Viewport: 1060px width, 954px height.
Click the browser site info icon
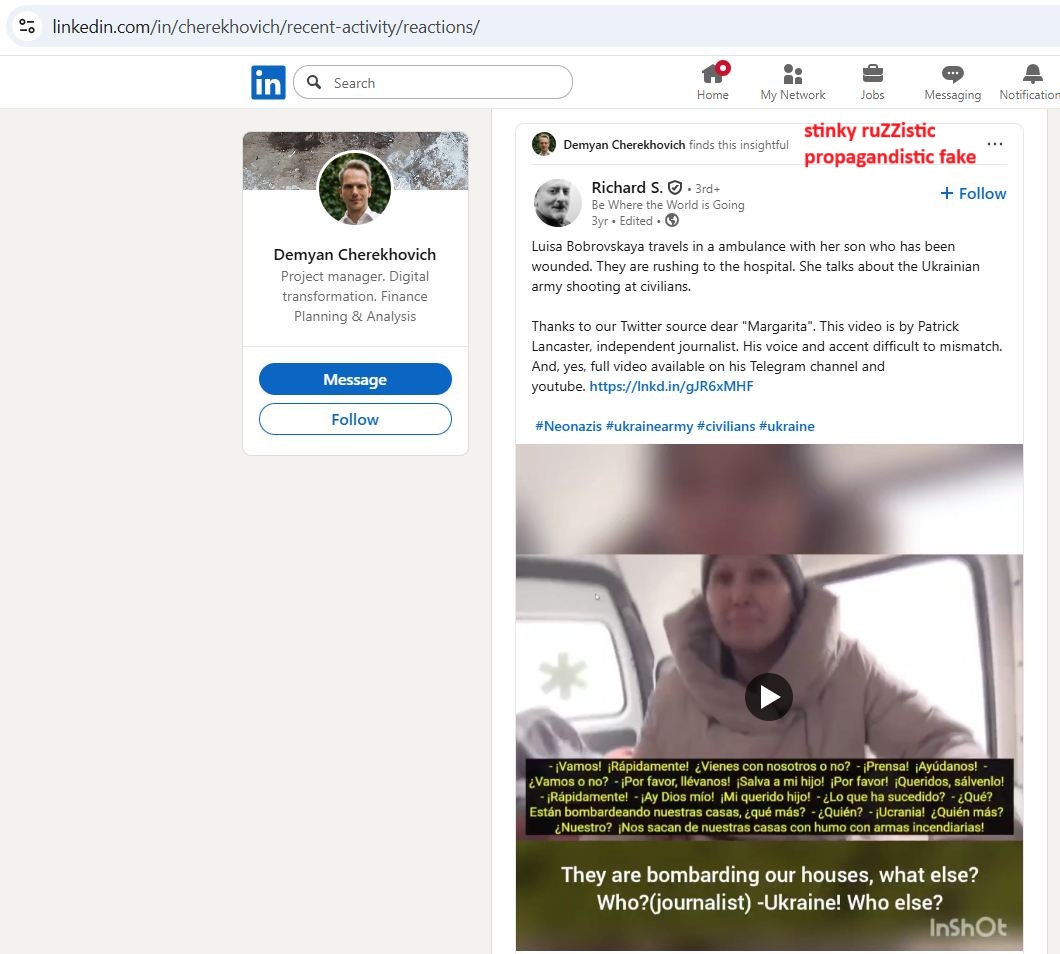tap(27, 27)
